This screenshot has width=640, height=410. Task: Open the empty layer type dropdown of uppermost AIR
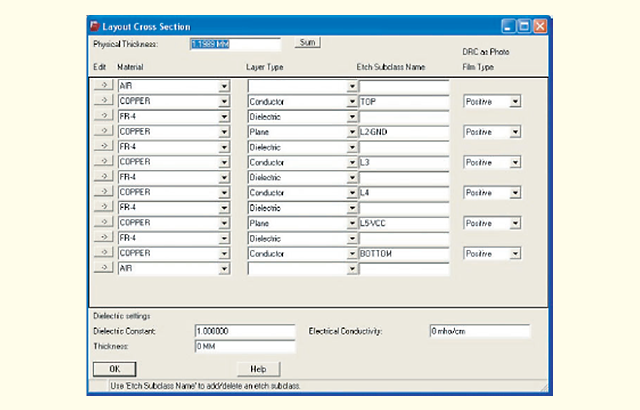pos(352,86)
